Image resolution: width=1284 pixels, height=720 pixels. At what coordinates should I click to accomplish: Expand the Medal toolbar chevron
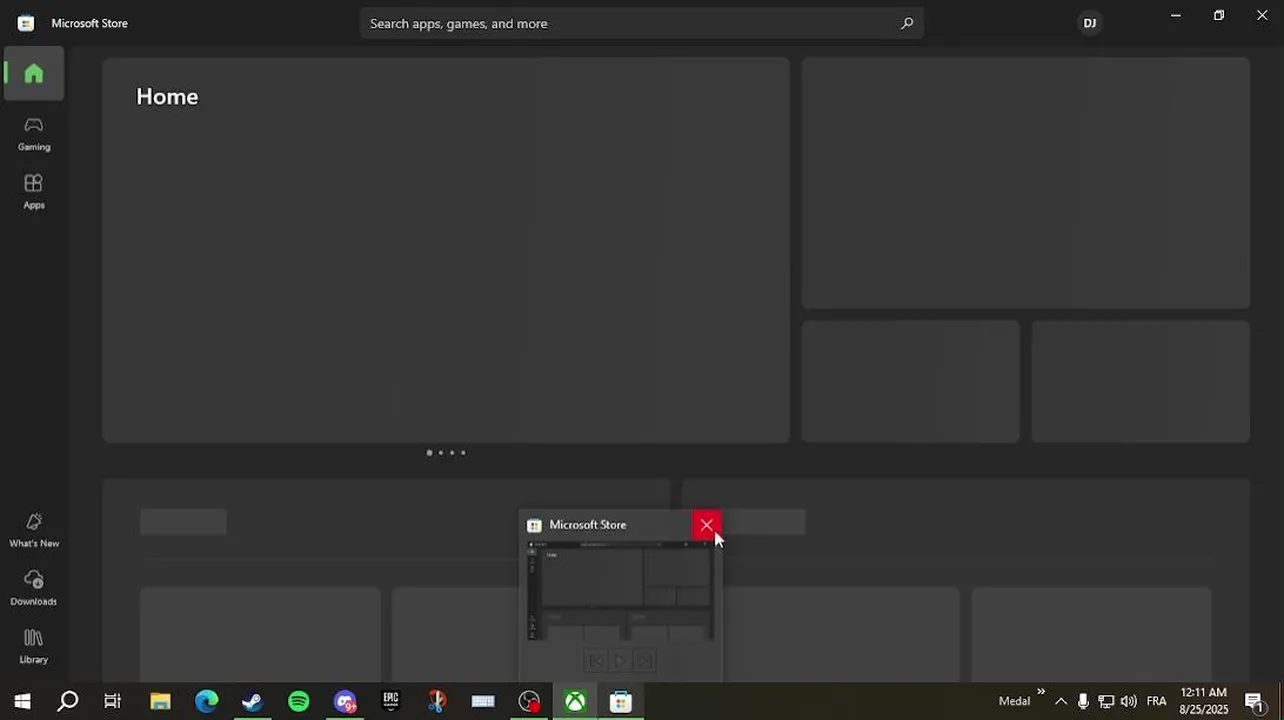pyautogui.click(x=1041, y=692)
